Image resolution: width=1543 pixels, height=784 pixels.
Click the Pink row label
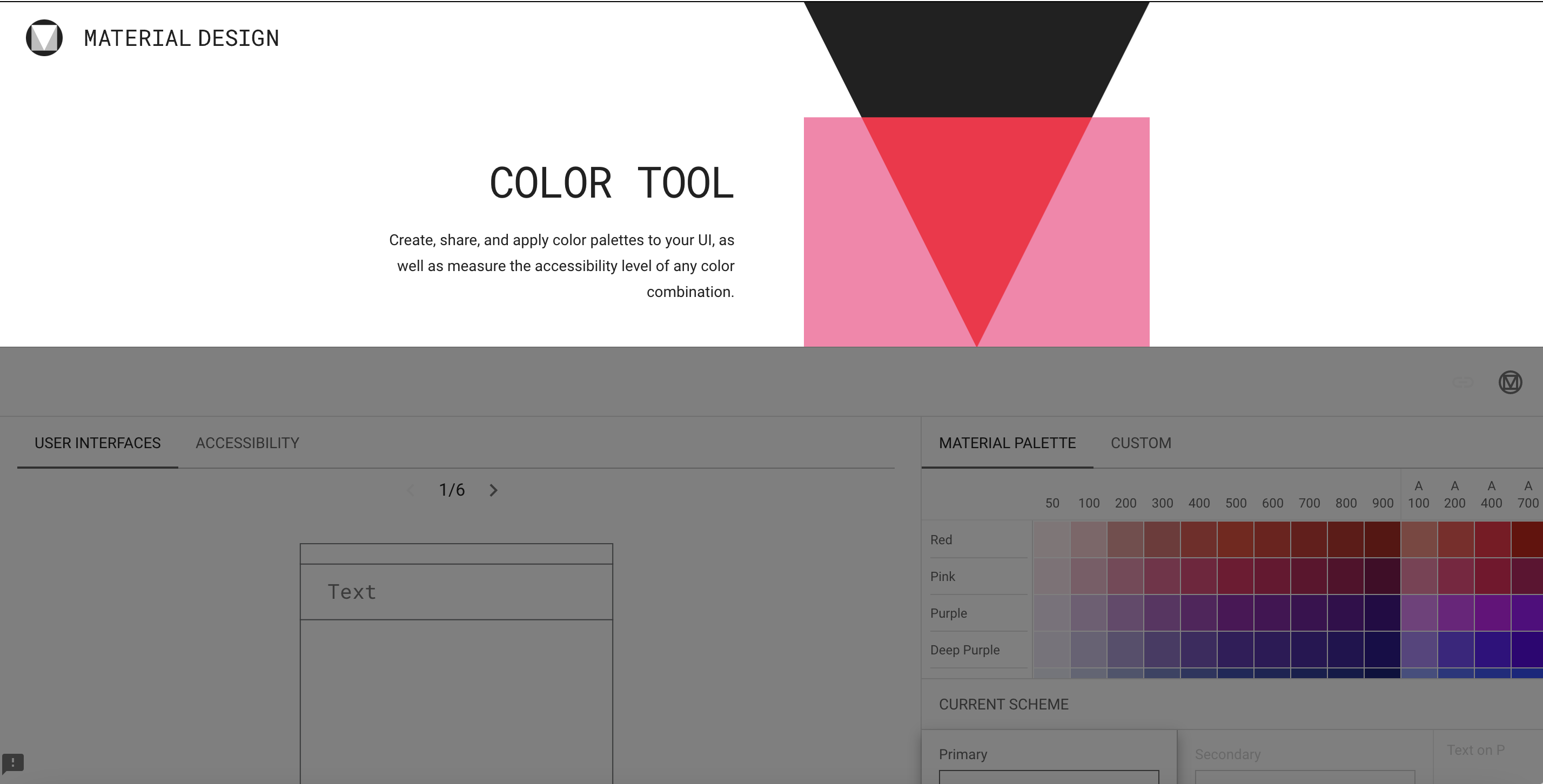coord(942,576)
